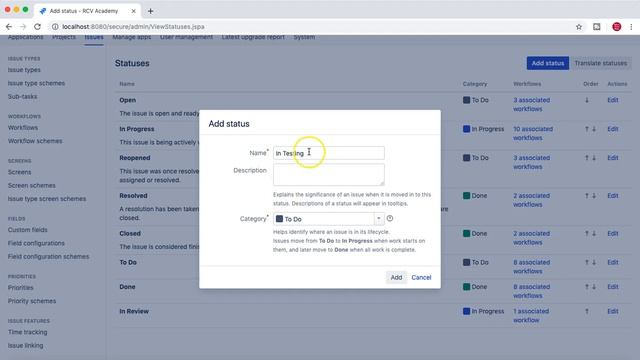The height and width of the screenshot is (360, 640).
Task: Open Issue type schemes in sidebar
Action: coord(36,83)
